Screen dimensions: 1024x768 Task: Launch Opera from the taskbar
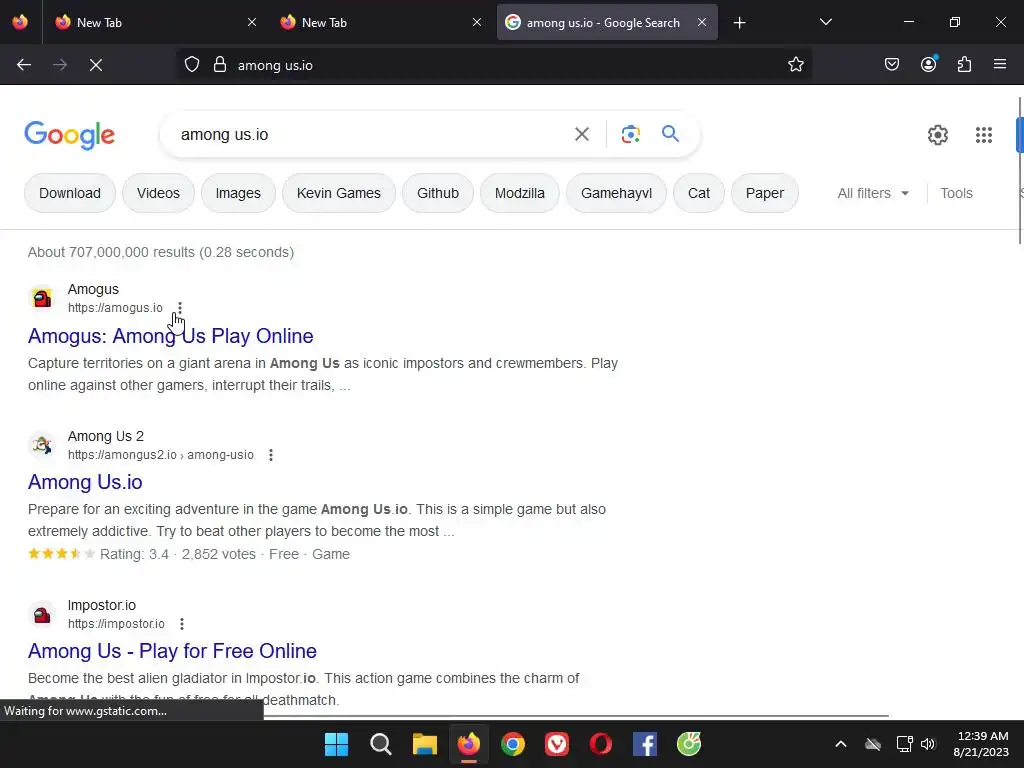pos(601,744)
